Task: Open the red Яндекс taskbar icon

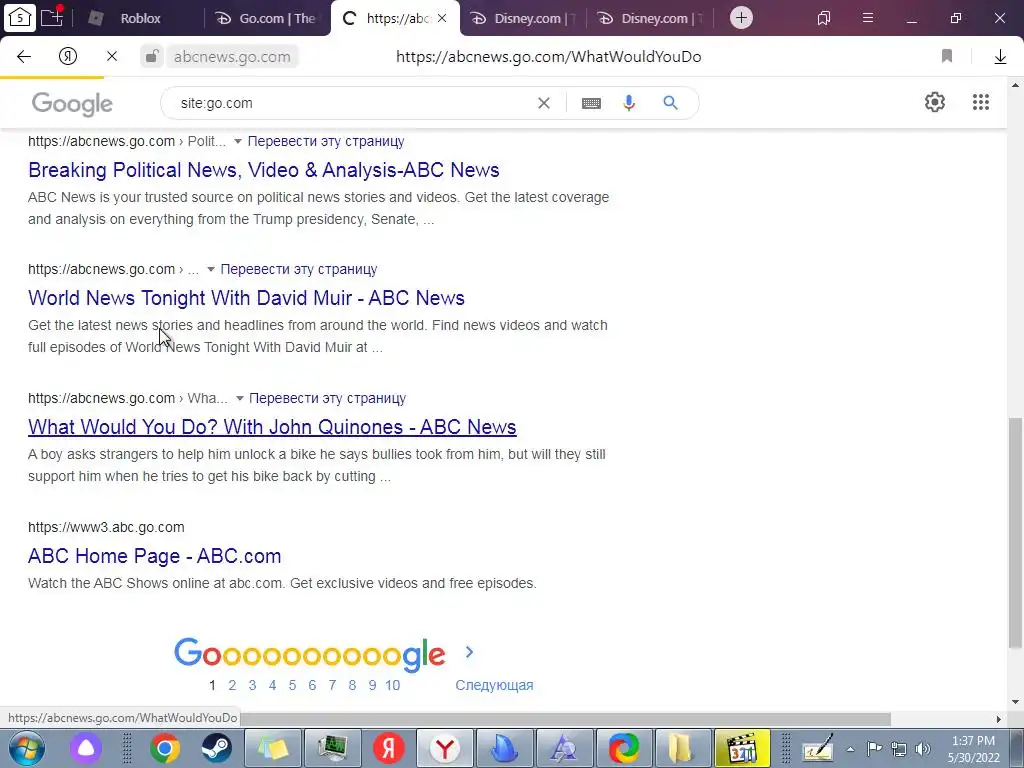Action: click(x=388, y=748)
